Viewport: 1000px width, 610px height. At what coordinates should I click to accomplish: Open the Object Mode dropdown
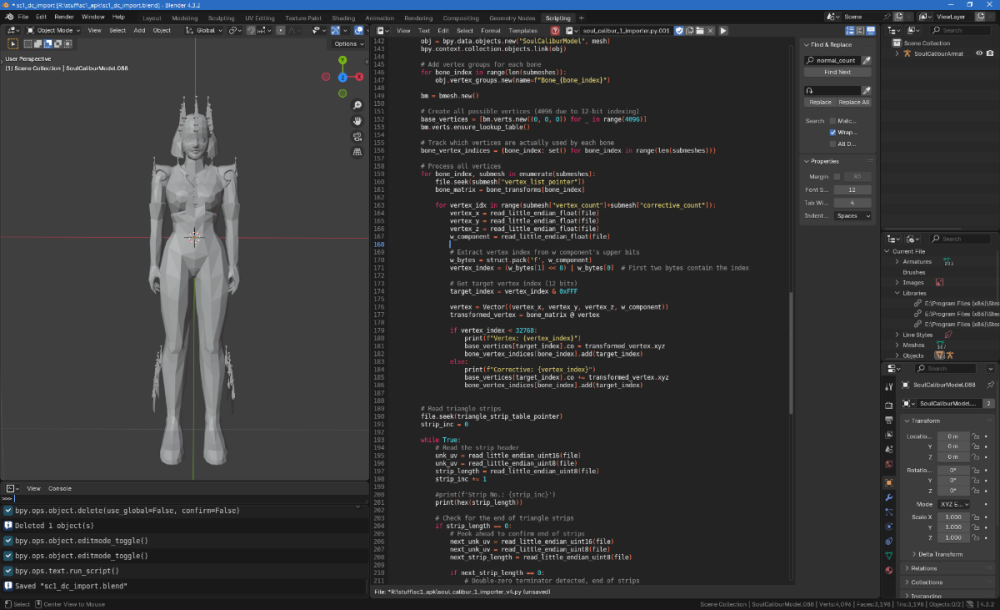click(56, 30)
